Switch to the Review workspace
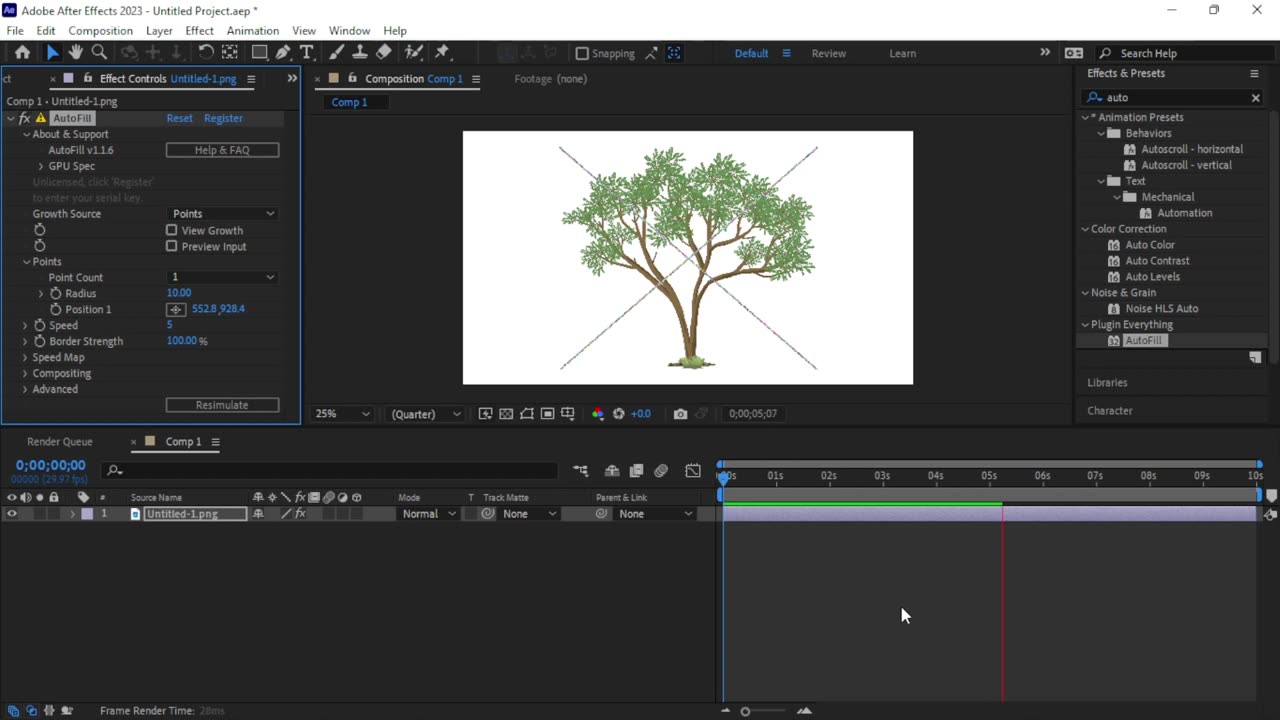The width and height of the screenshot is (1280, 720). 828,54
